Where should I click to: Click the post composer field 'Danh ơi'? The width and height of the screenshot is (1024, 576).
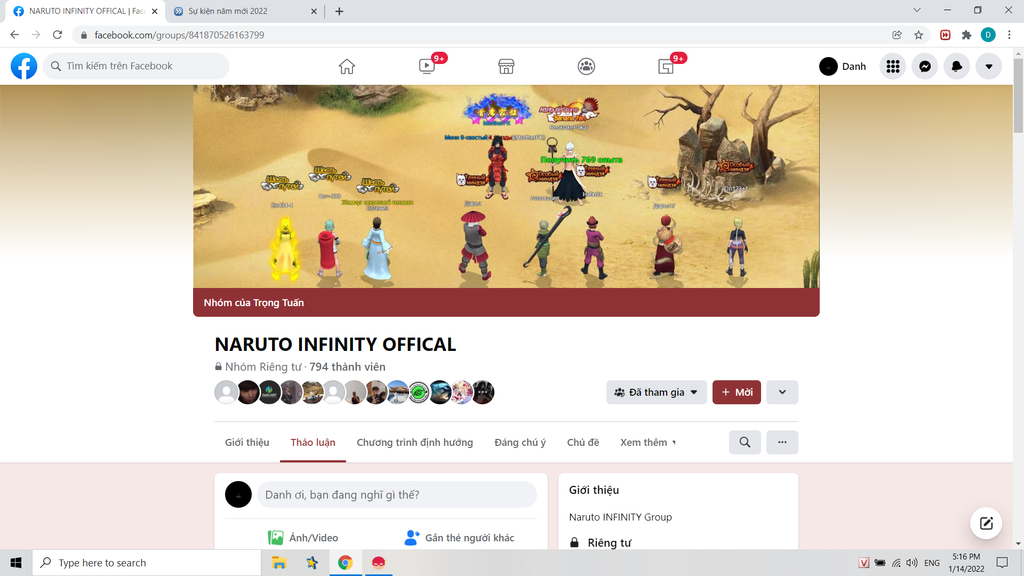coord(397,494)
